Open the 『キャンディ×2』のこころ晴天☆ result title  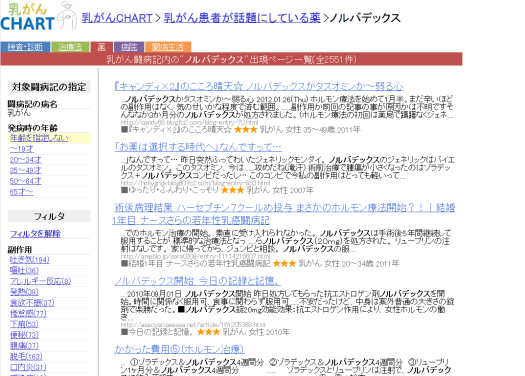click(258, 86)
